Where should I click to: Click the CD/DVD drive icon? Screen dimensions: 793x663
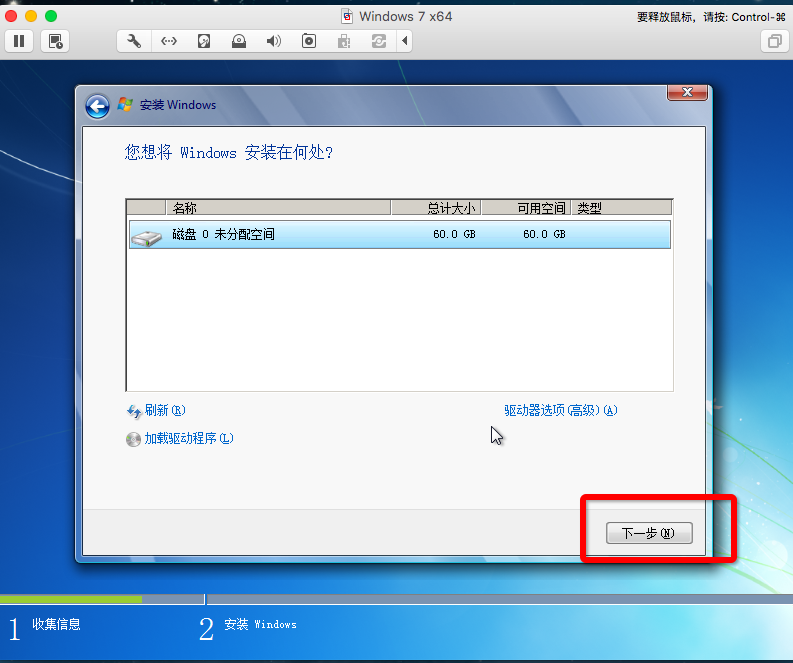[x=239, y=41]
